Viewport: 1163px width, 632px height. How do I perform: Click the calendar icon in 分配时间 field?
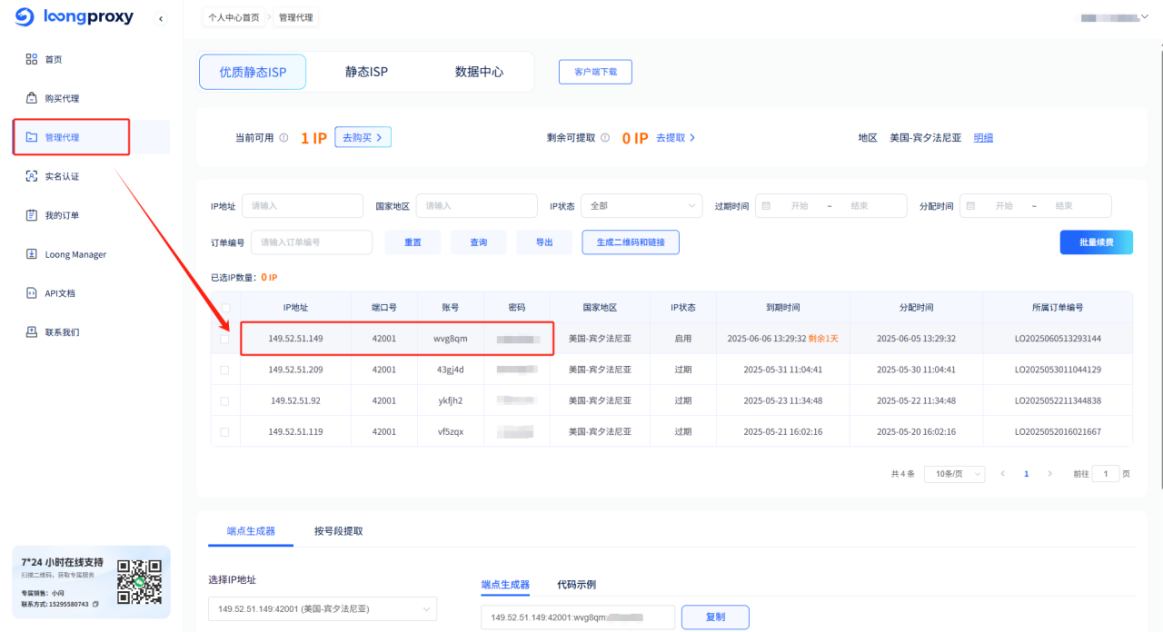tap(970, 205)
